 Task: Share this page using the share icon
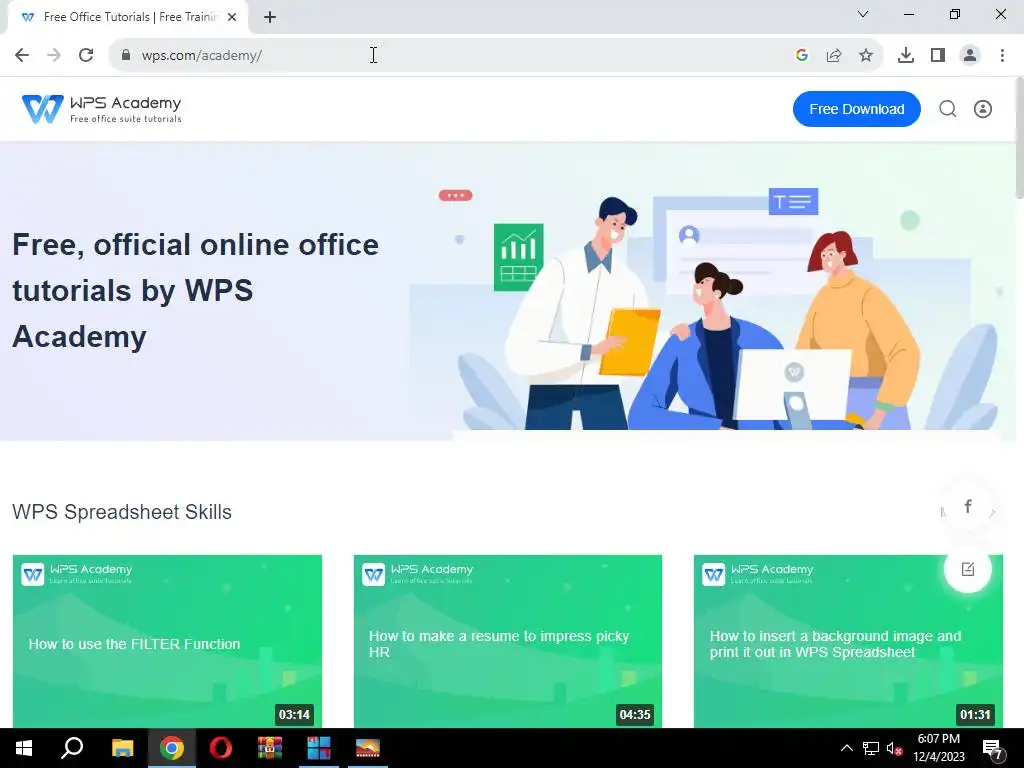pyautogui.click(x=834, y=56)
